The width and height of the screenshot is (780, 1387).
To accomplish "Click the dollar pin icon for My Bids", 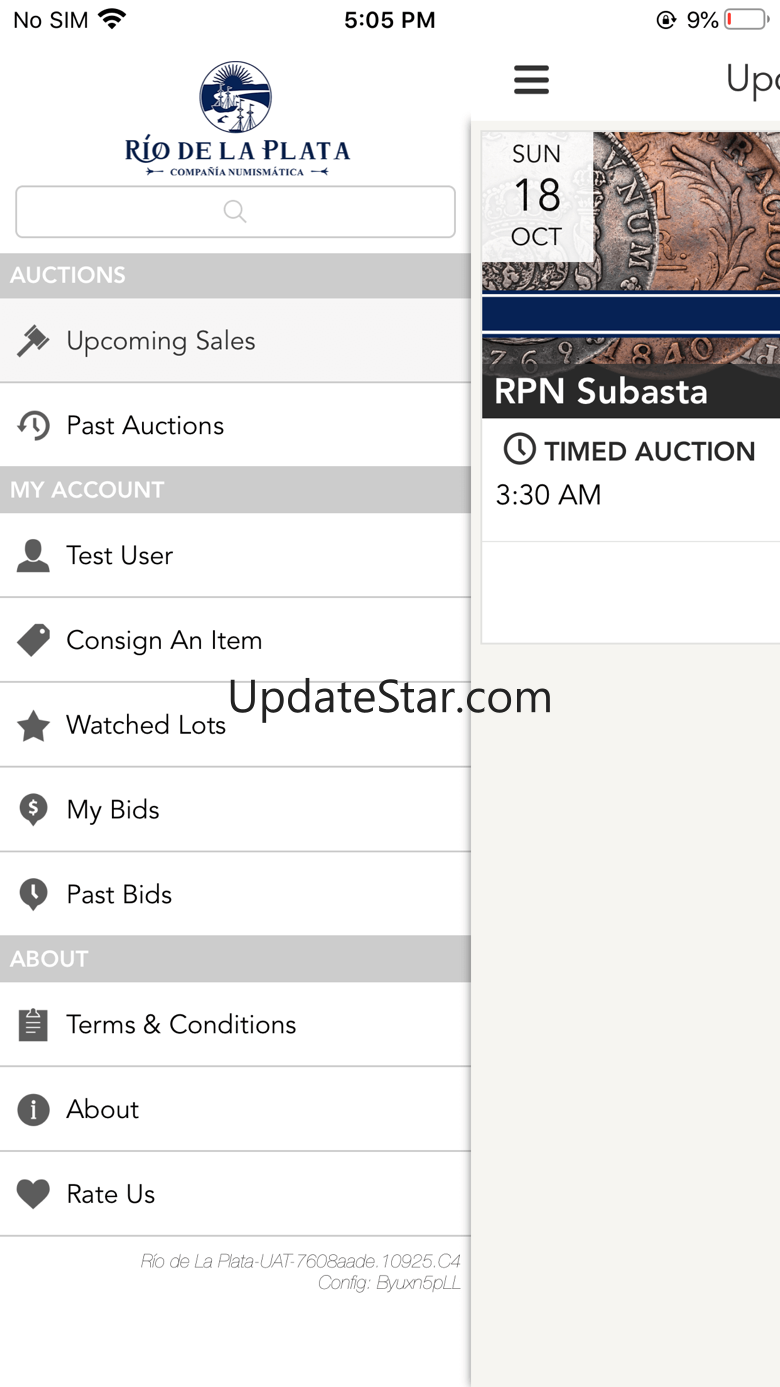I will pos(33,810).
